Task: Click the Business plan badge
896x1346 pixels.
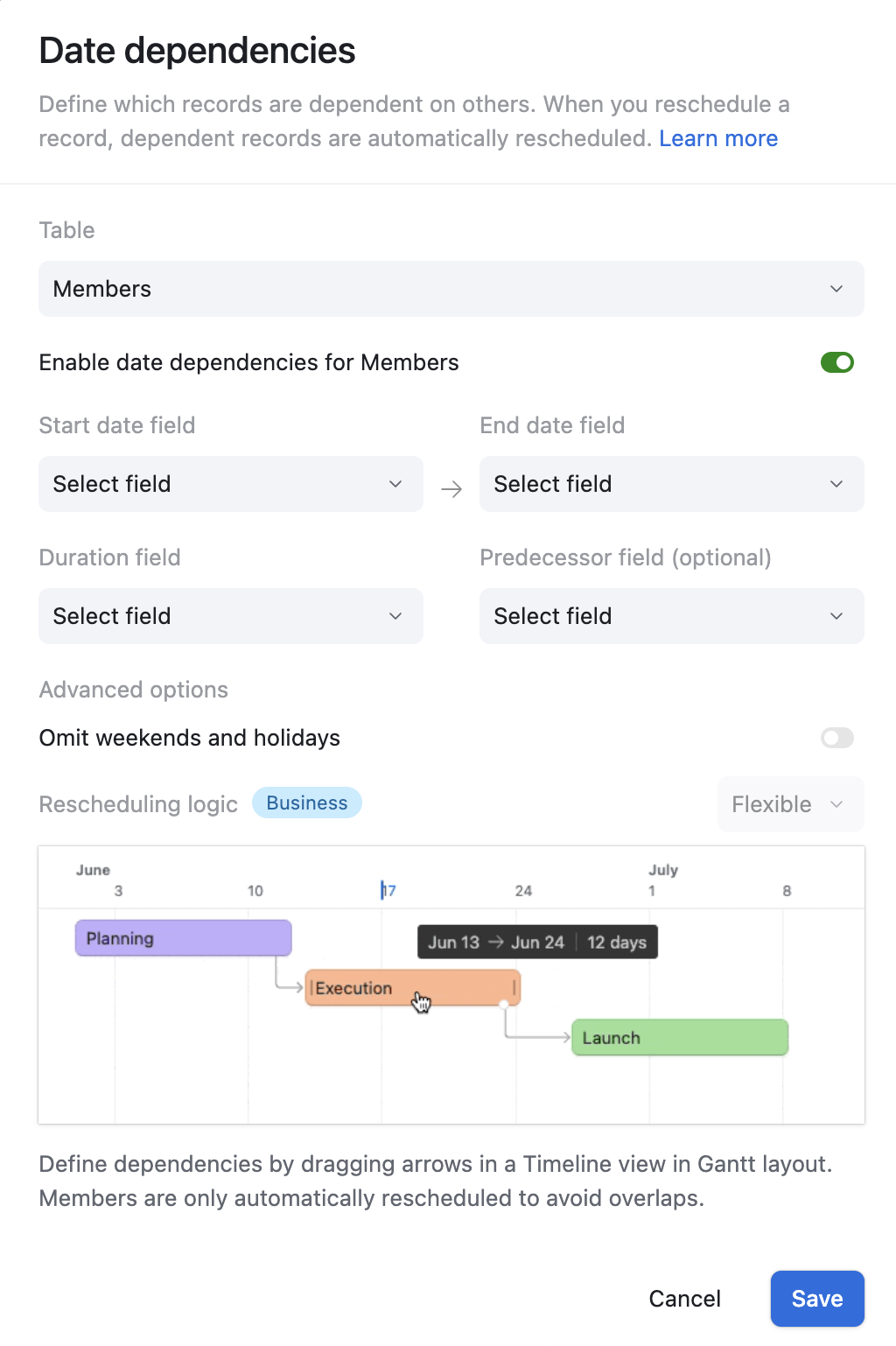Action: (307, 803)
